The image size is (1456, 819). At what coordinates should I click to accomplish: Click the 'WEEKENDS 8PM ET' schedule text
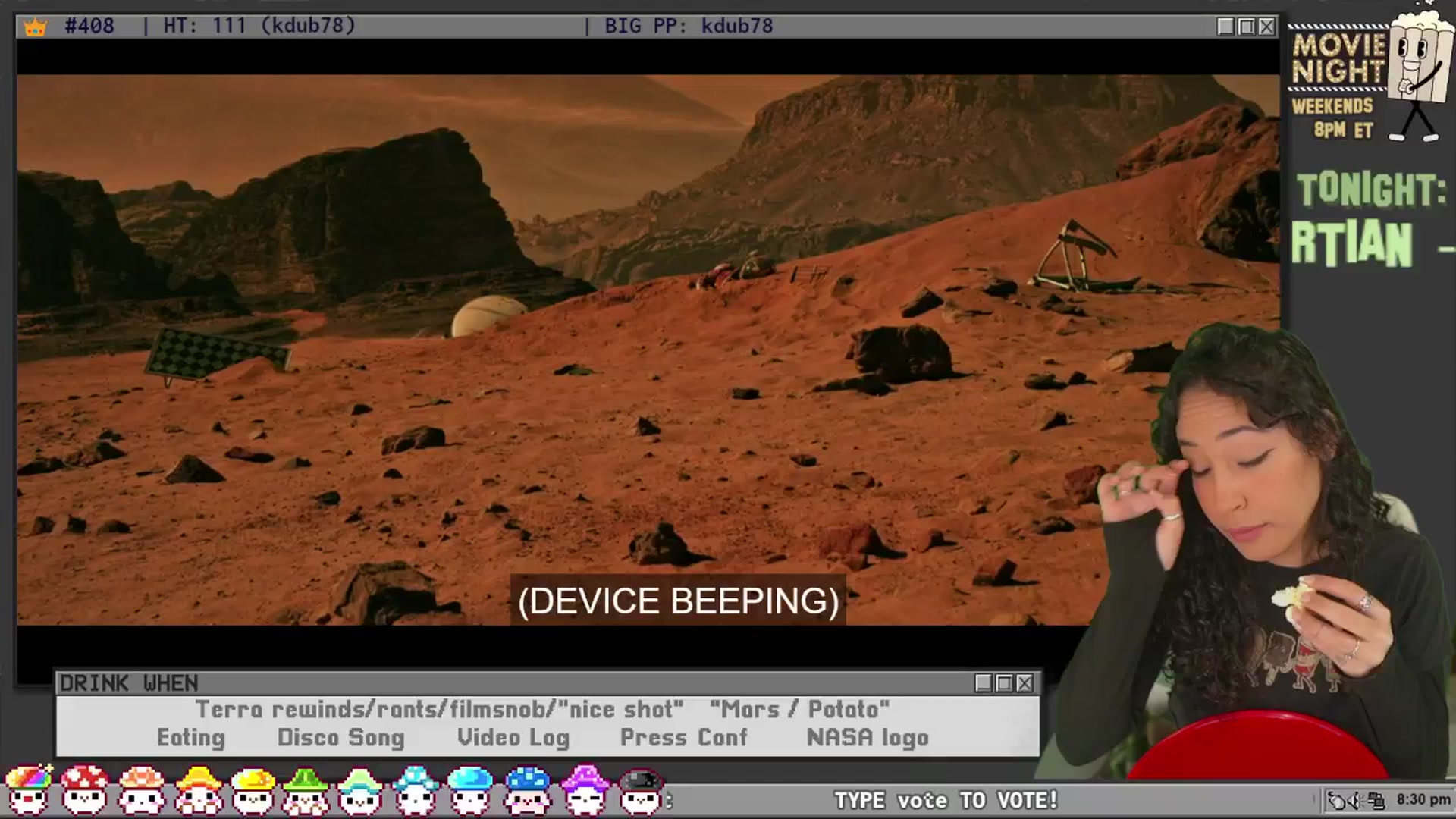click(1334, 118)
